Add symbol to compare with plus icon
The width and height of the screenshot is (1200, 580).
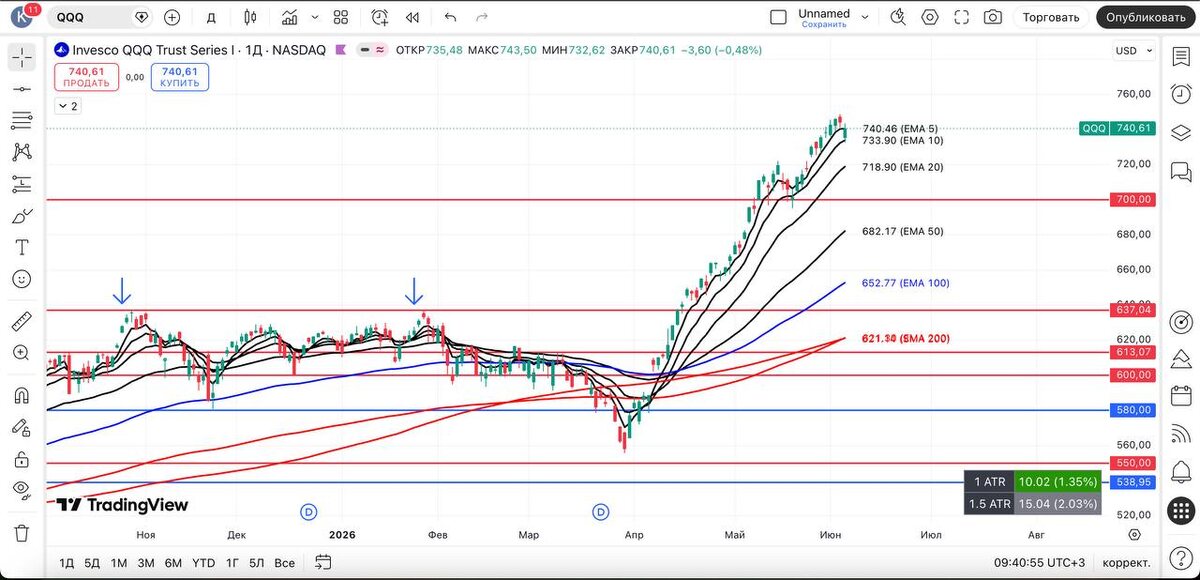pos(172,17)
